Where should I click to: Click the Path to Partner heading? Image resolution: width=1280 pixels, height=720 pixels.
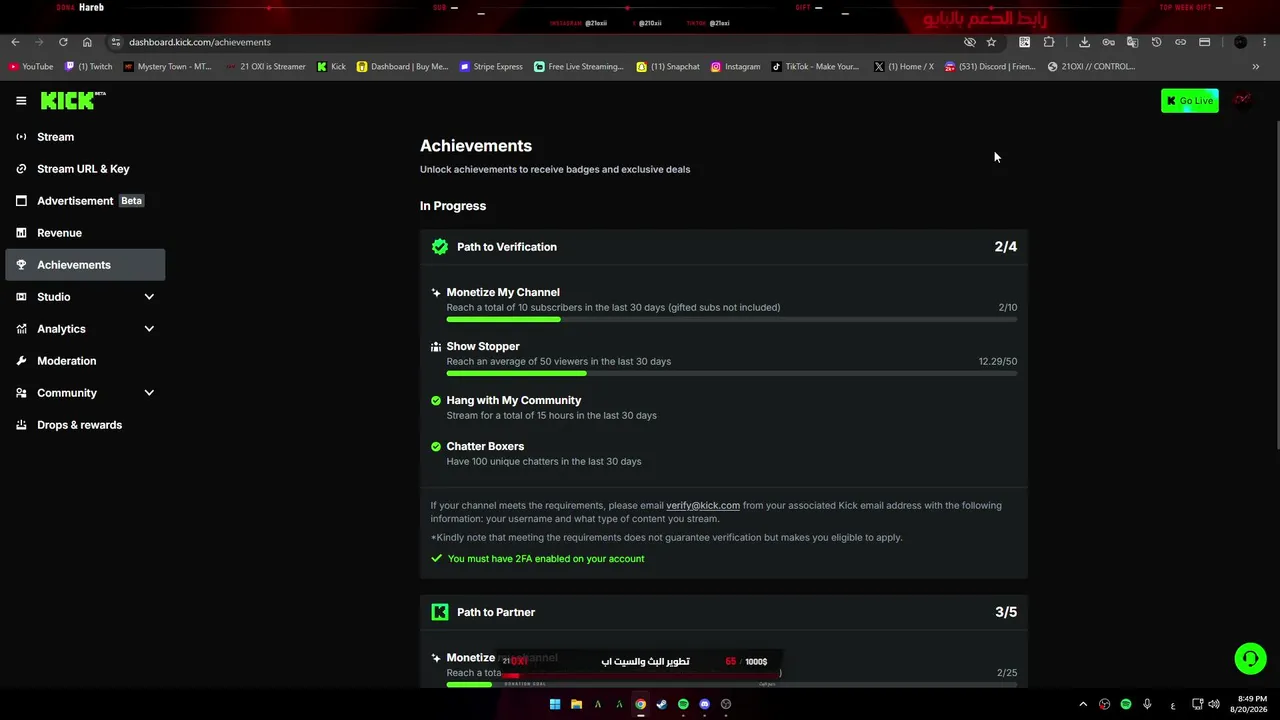click(x=496, y=612)
